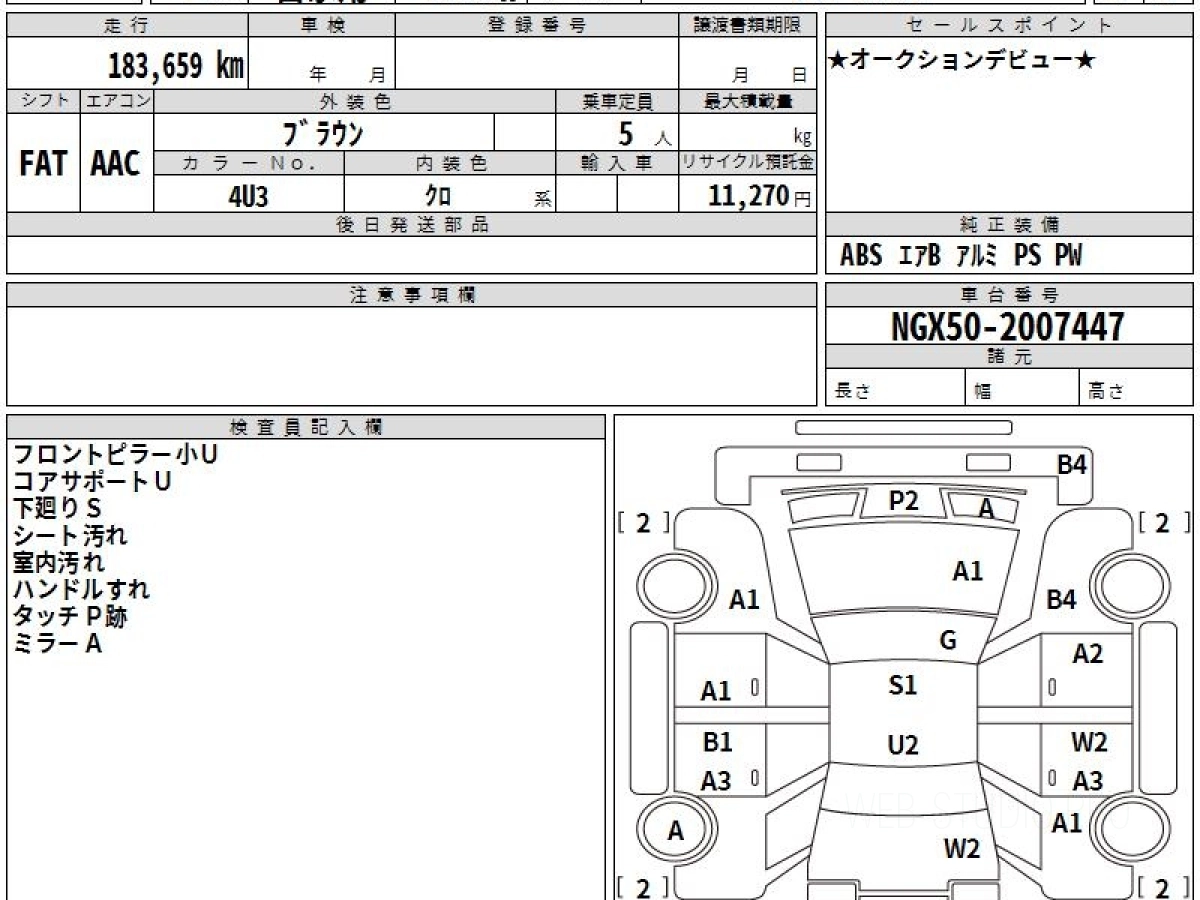
Task: Select the G mark on the windshield
Action: pyautogui.click(x=948, y=641)
